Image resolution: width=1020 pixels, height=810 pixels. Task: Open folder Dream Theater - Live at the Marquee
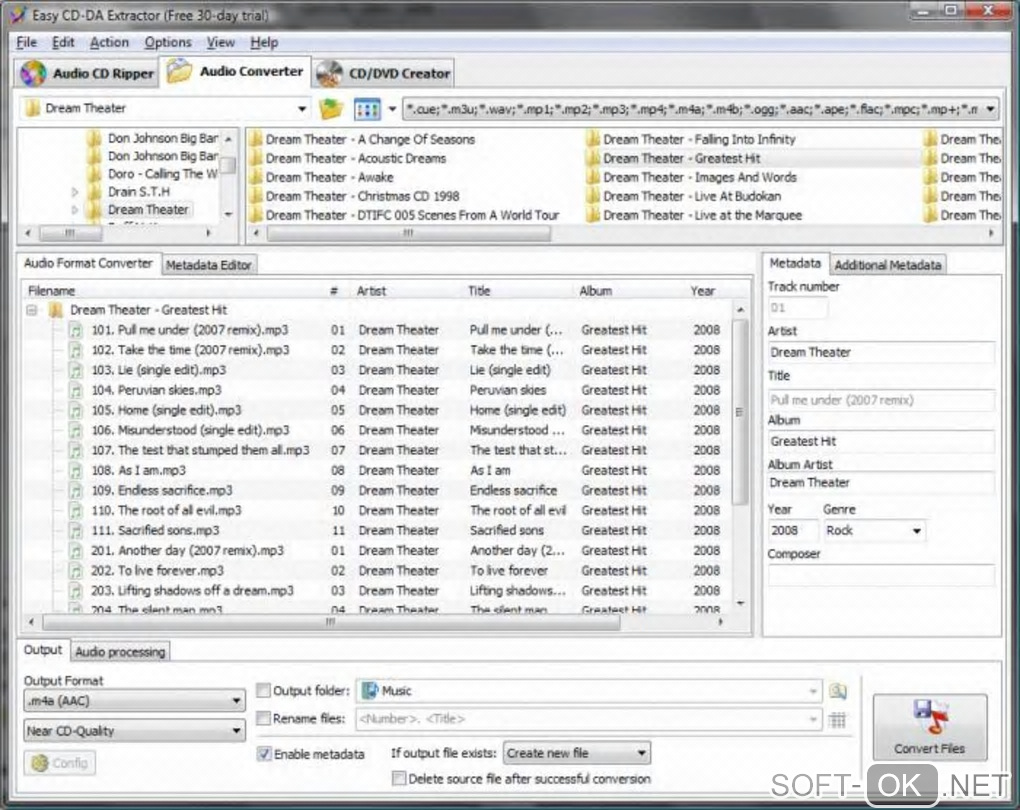(693, 215)
